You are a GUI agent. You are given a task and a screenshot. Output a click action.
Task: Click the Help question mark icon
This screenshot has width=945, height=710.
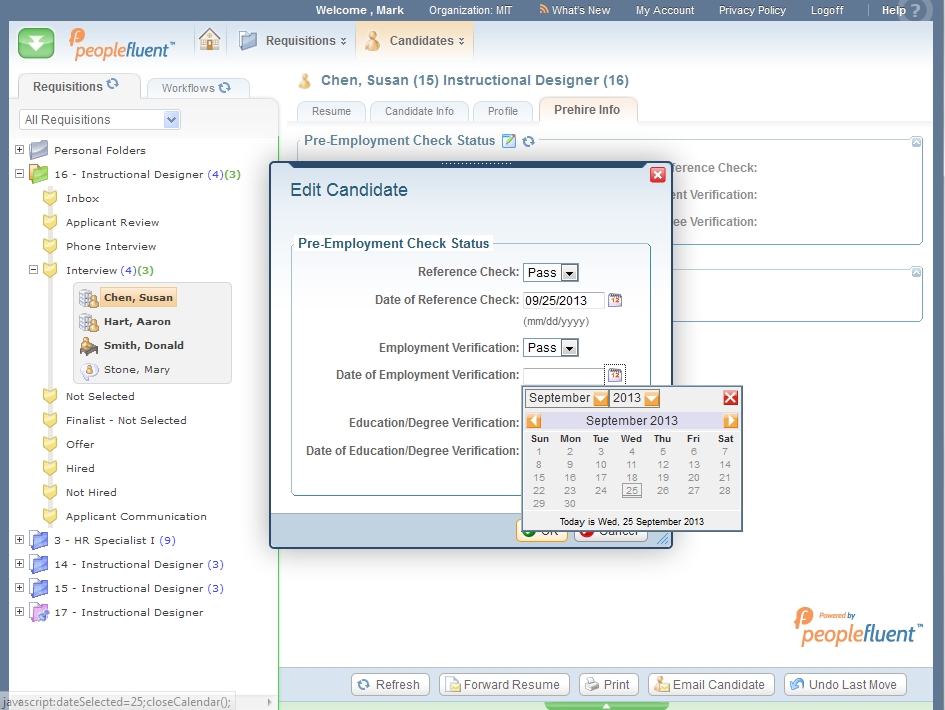pyautogui.click(x=914, y=11)
